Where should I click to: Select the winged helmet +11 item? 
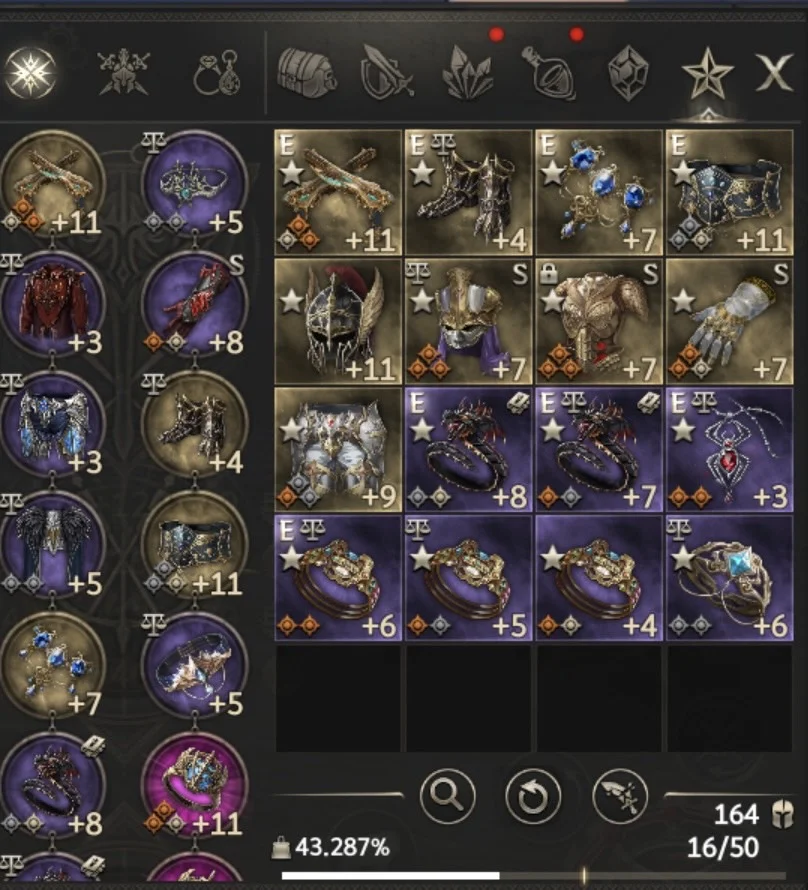coord(338,321)
